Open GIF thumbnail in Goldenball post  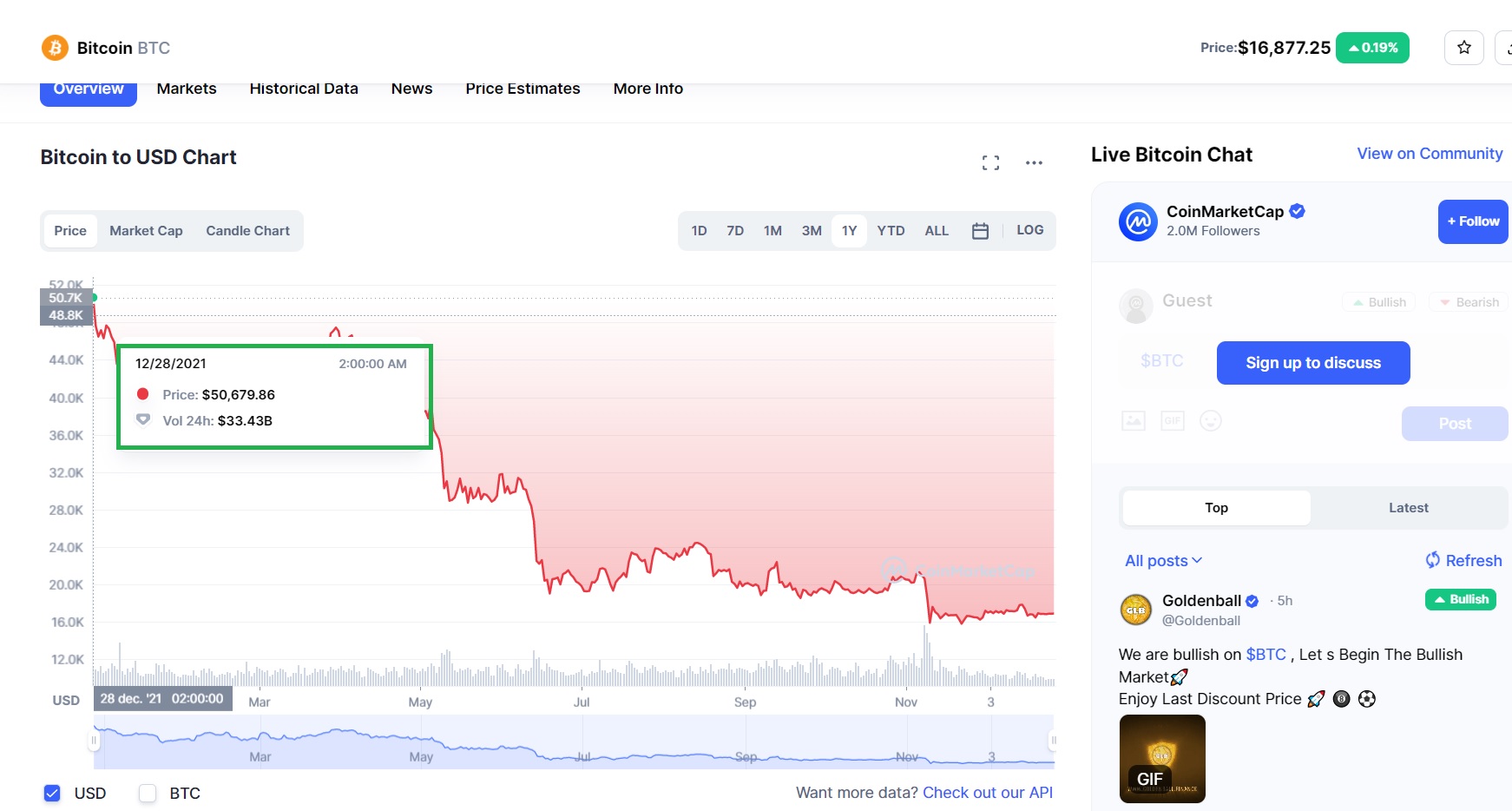point(1162,759)
